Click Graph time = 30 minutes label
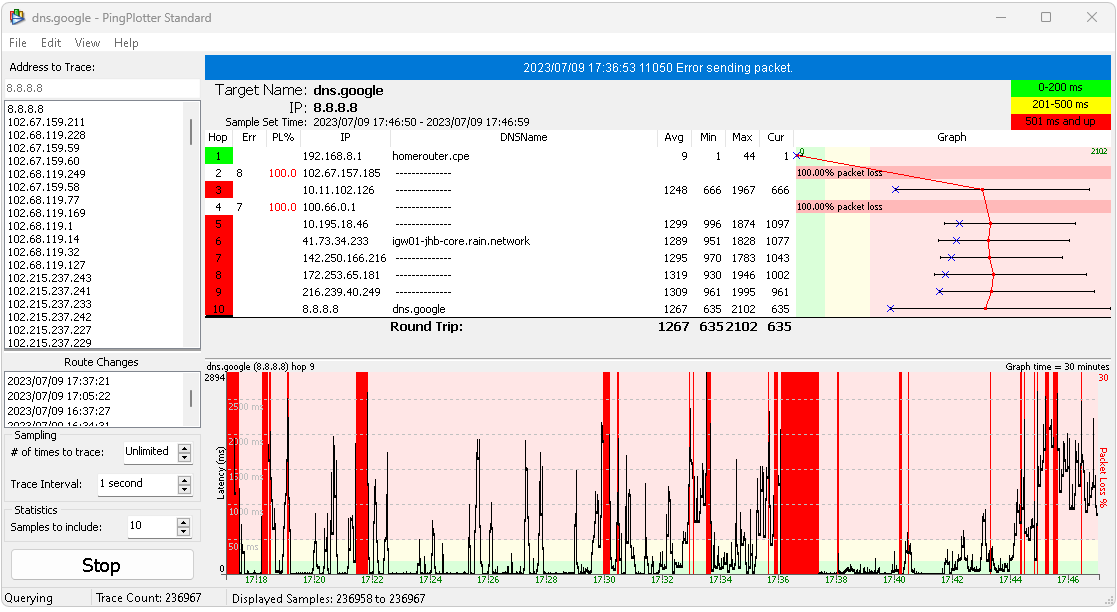This screenshot has width=1117, height=612. tap(1057, 367)
